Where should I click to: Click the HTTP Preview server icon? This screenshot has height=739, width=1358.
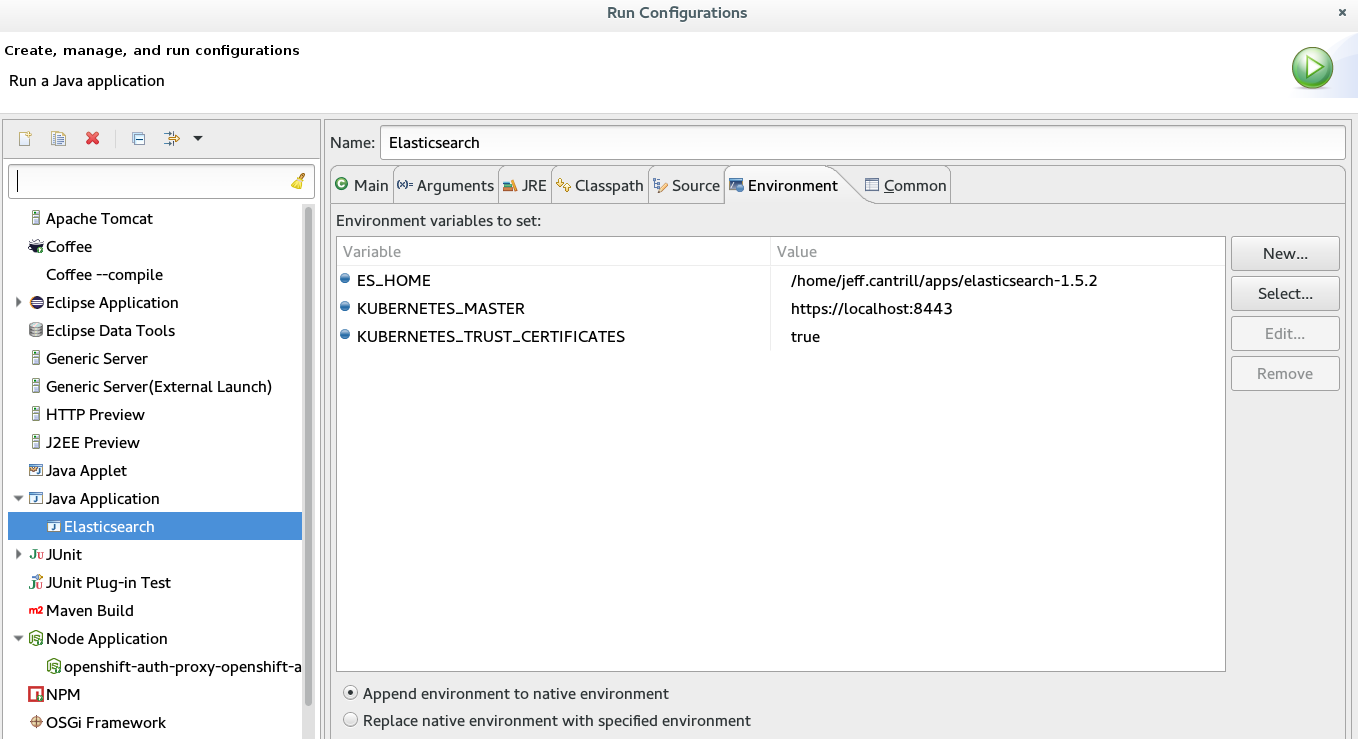click(36, 414)
